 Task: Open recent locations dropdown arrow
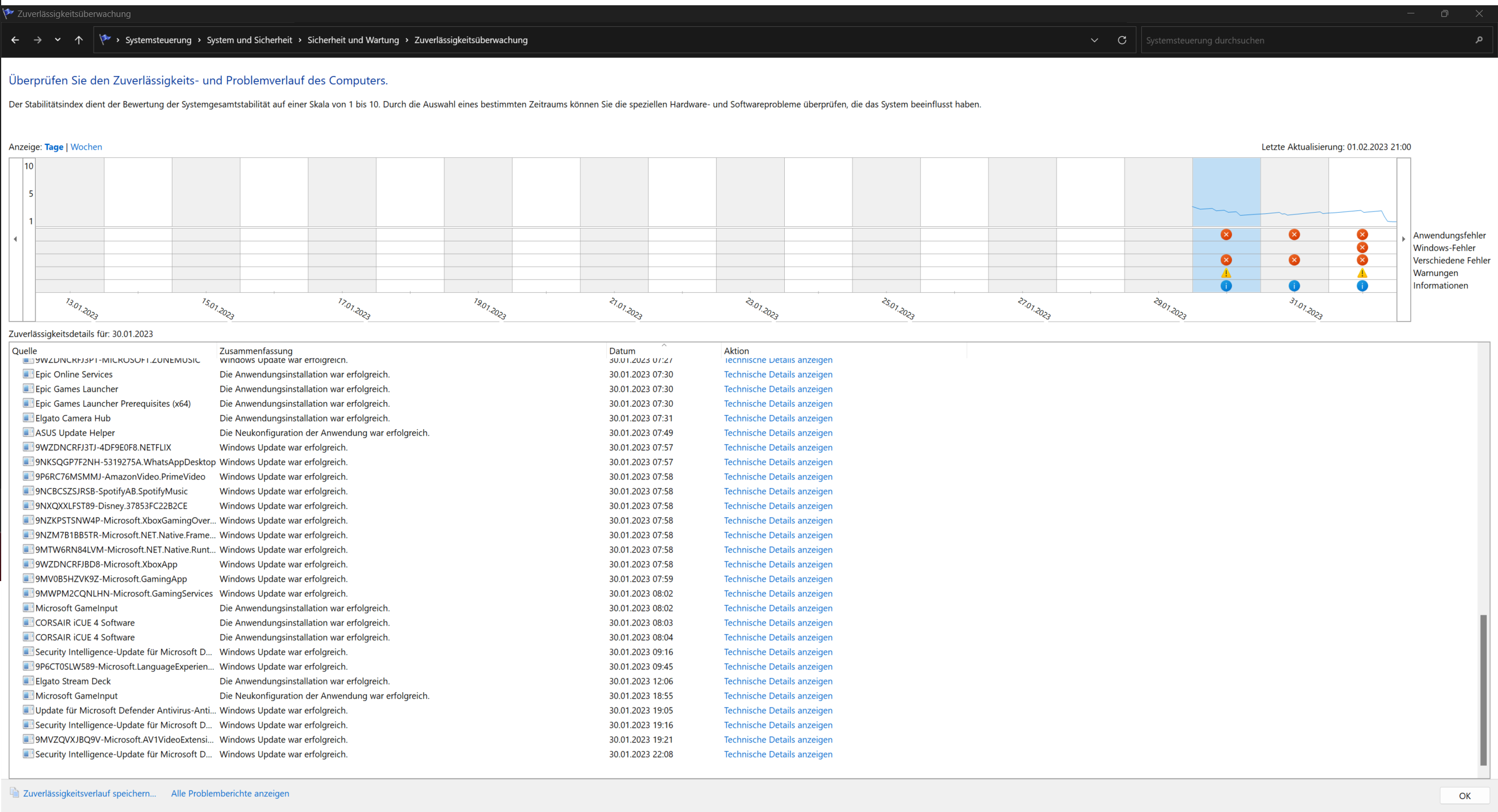click(57, 40)
